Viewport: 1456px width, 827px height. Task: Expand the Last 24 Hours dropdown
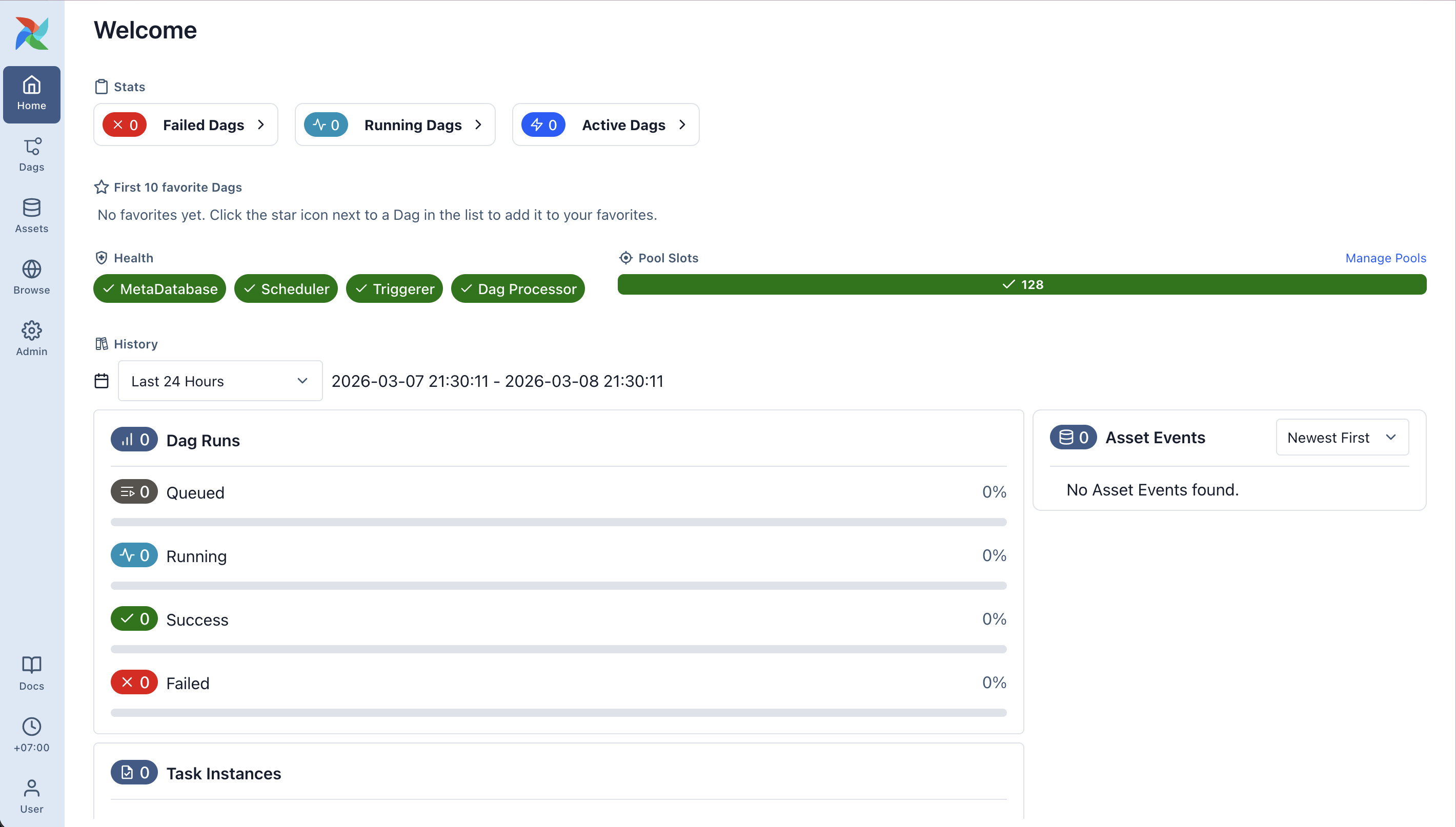click(220, 381)
